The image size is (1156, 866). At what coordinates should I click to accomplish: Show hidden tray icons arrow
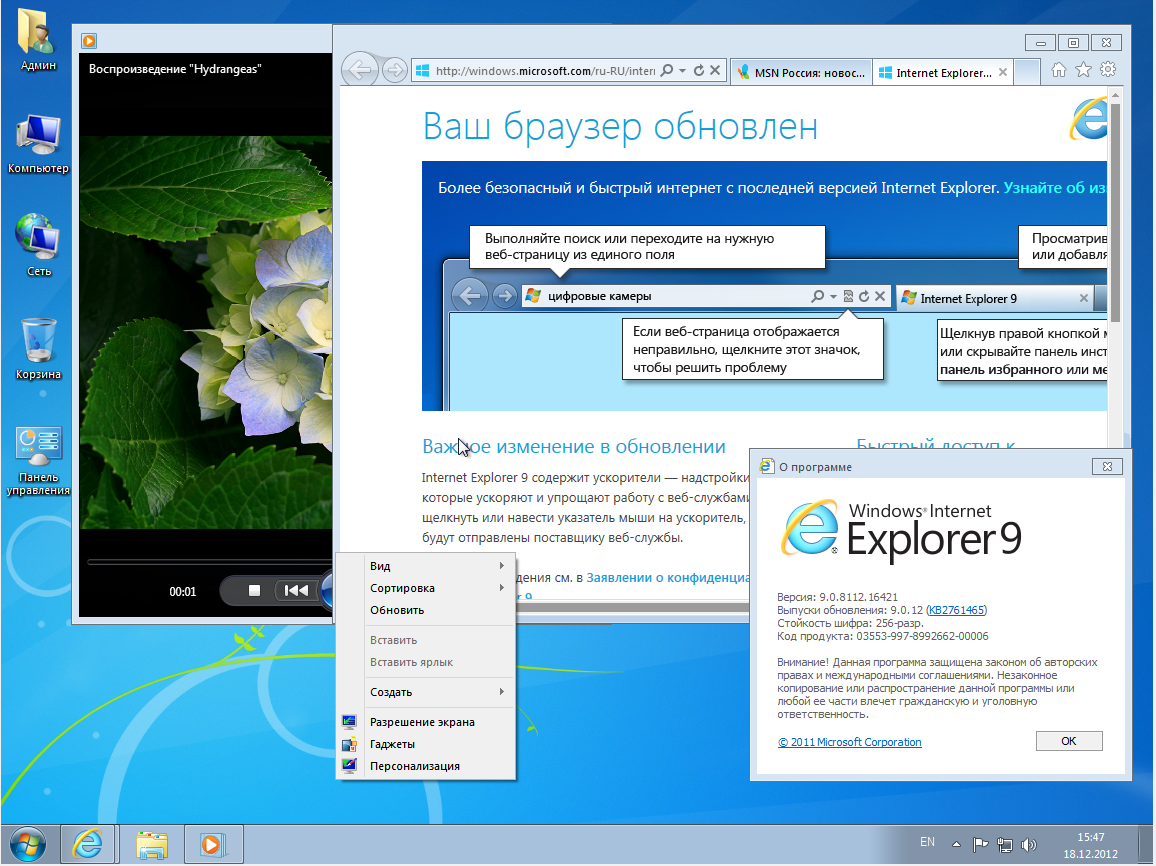point(956,844)
